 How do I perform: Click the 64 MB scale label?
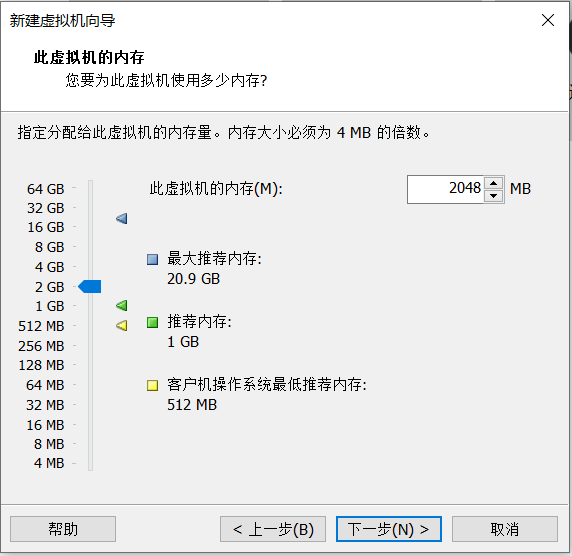tap(45, 385)
